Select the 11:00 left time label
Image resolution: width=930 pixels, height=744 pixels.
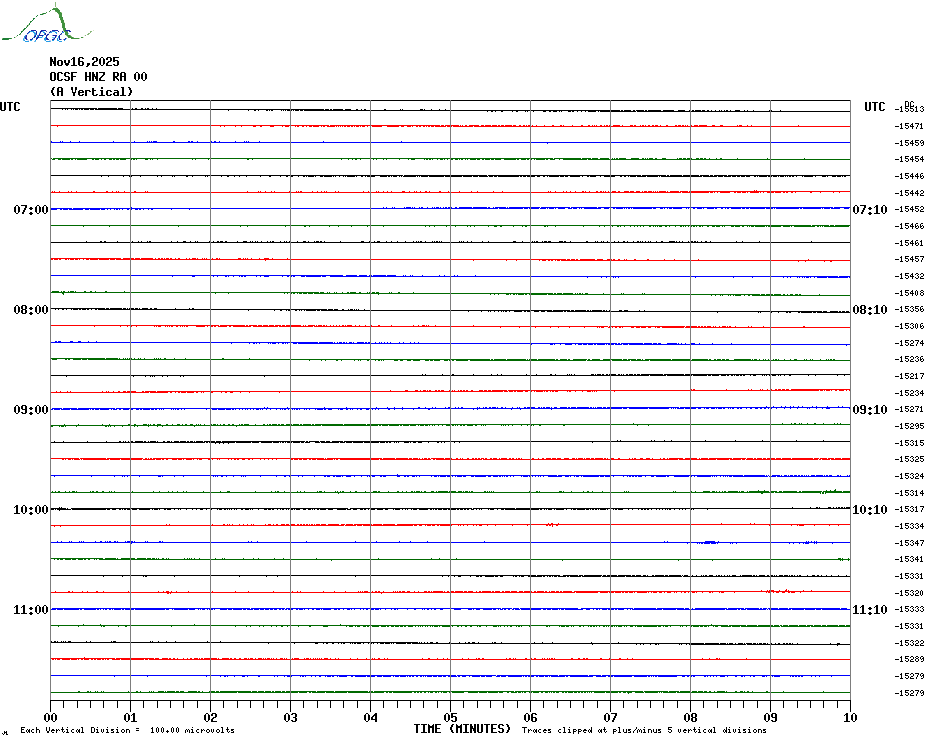click(30, 610)
